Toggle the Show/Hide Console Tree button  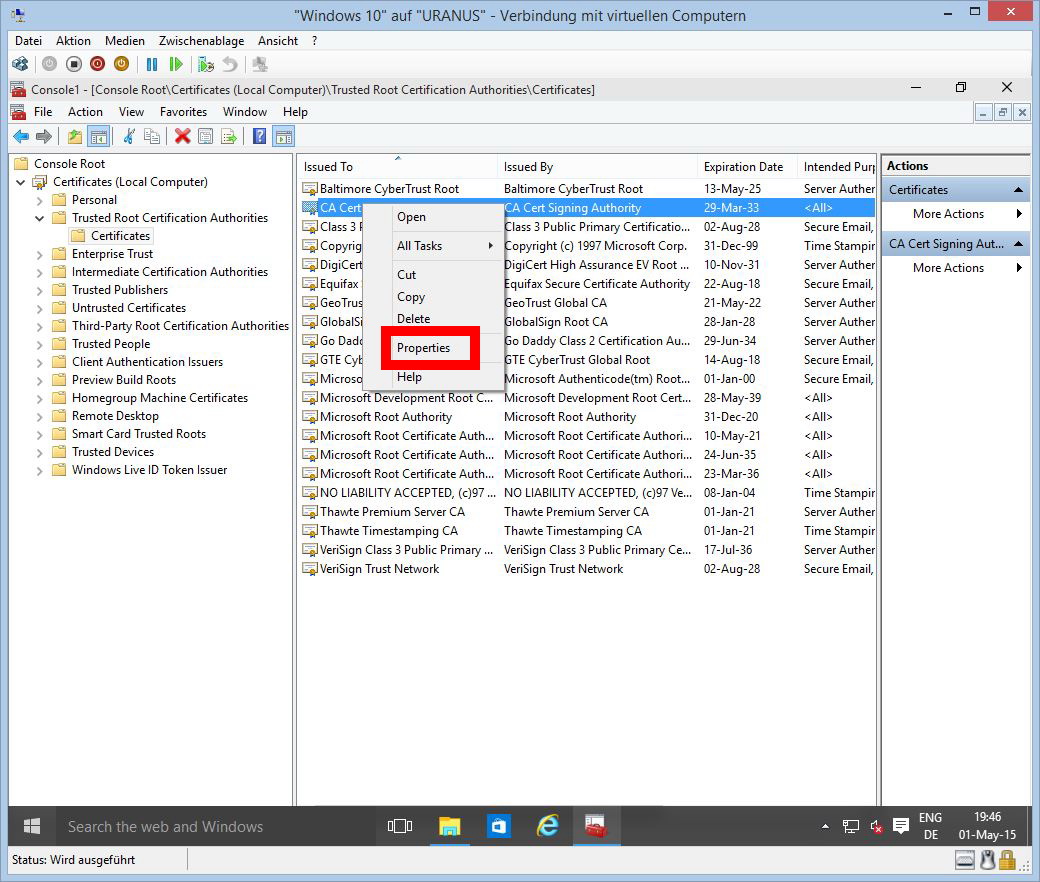coord(98,137)
